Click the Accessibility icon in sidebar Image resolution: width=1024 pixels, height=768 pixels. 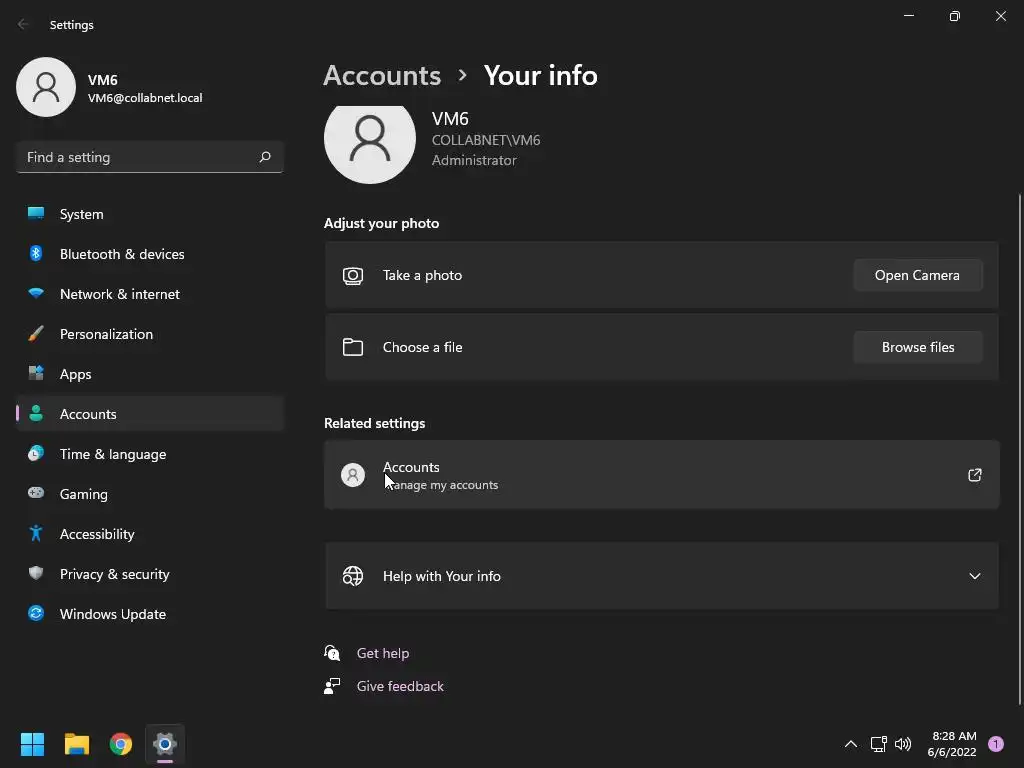click(x=36, y=534)
